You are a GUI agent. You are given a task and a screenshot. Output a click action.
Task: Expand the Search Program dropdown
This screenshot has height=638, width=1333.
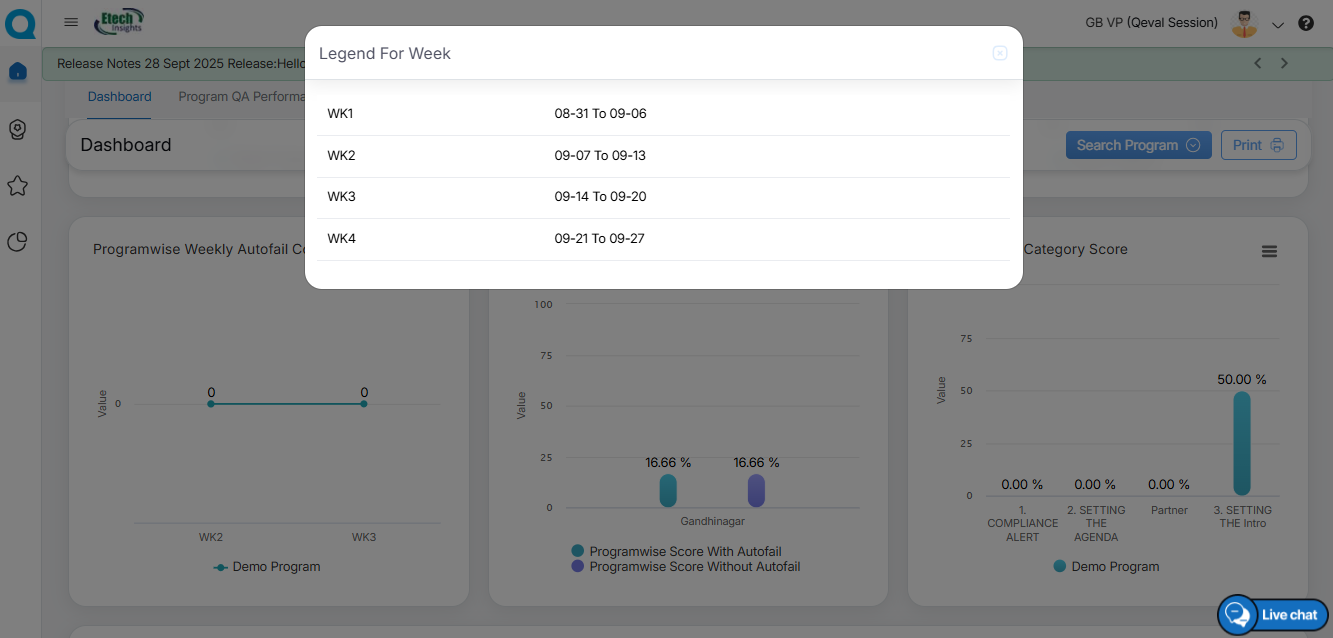click(x=1138, y=145)
